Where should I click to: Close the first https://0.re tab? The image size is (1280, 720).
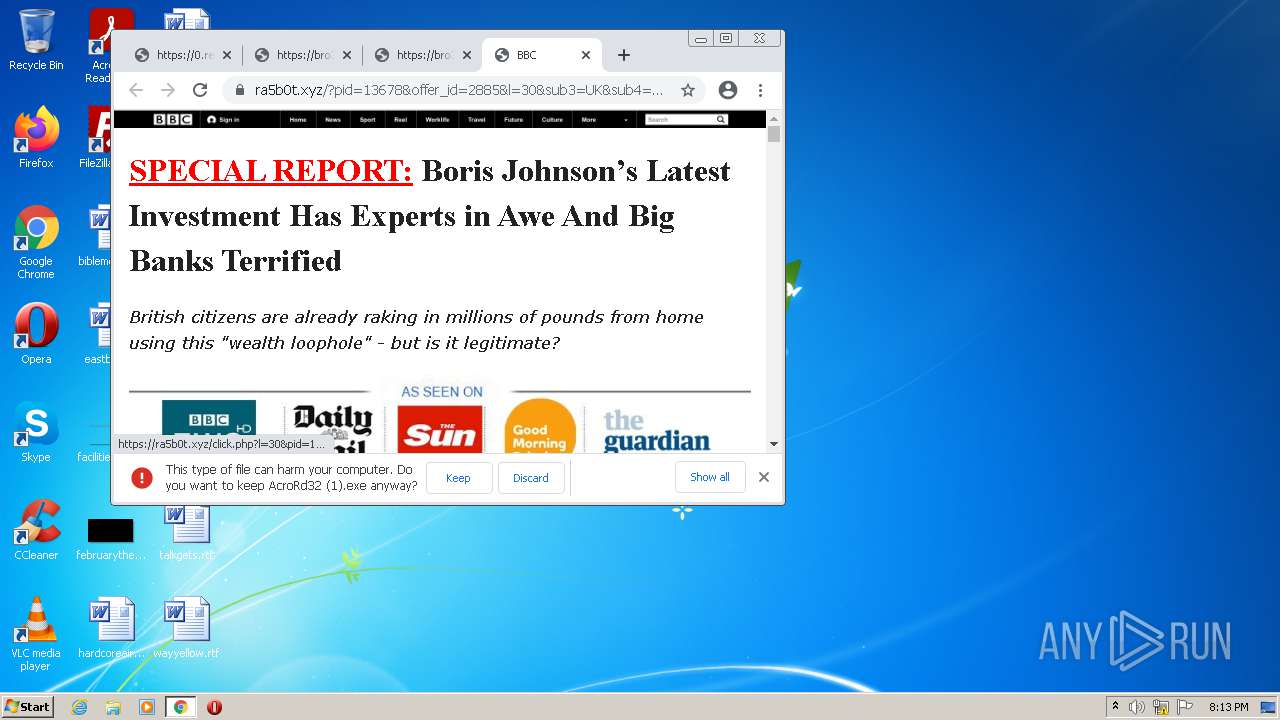point(227,55)
